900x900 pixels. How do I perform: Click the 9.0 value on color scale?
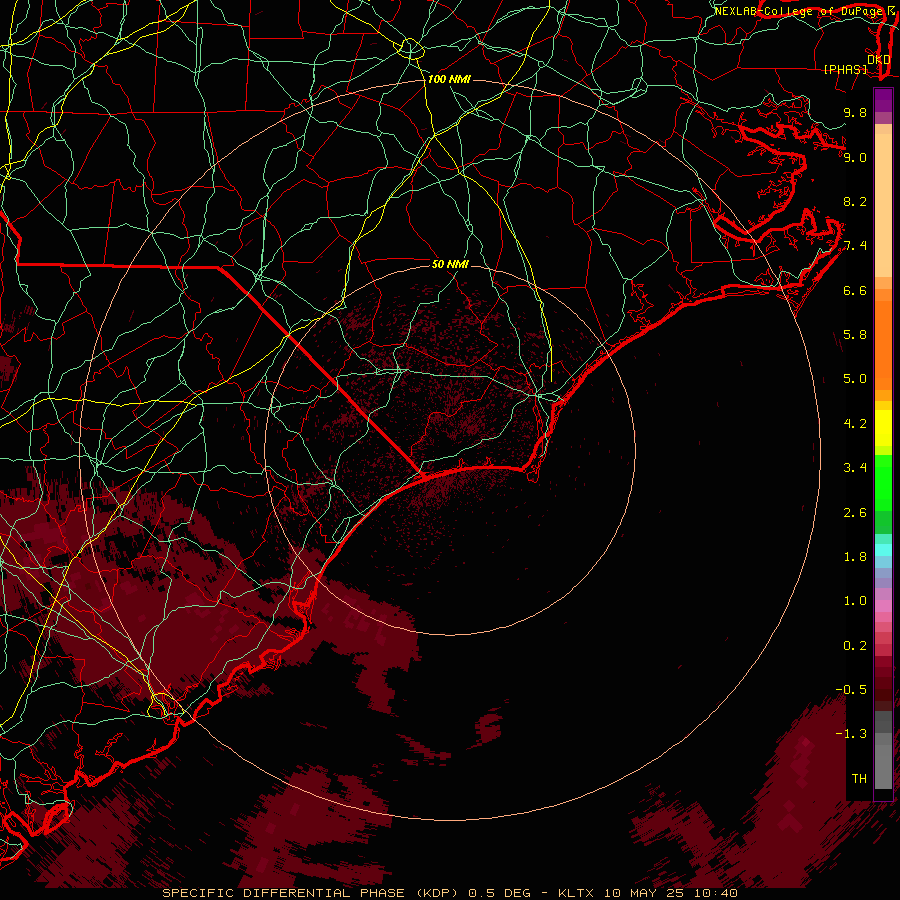coord(855,157)
